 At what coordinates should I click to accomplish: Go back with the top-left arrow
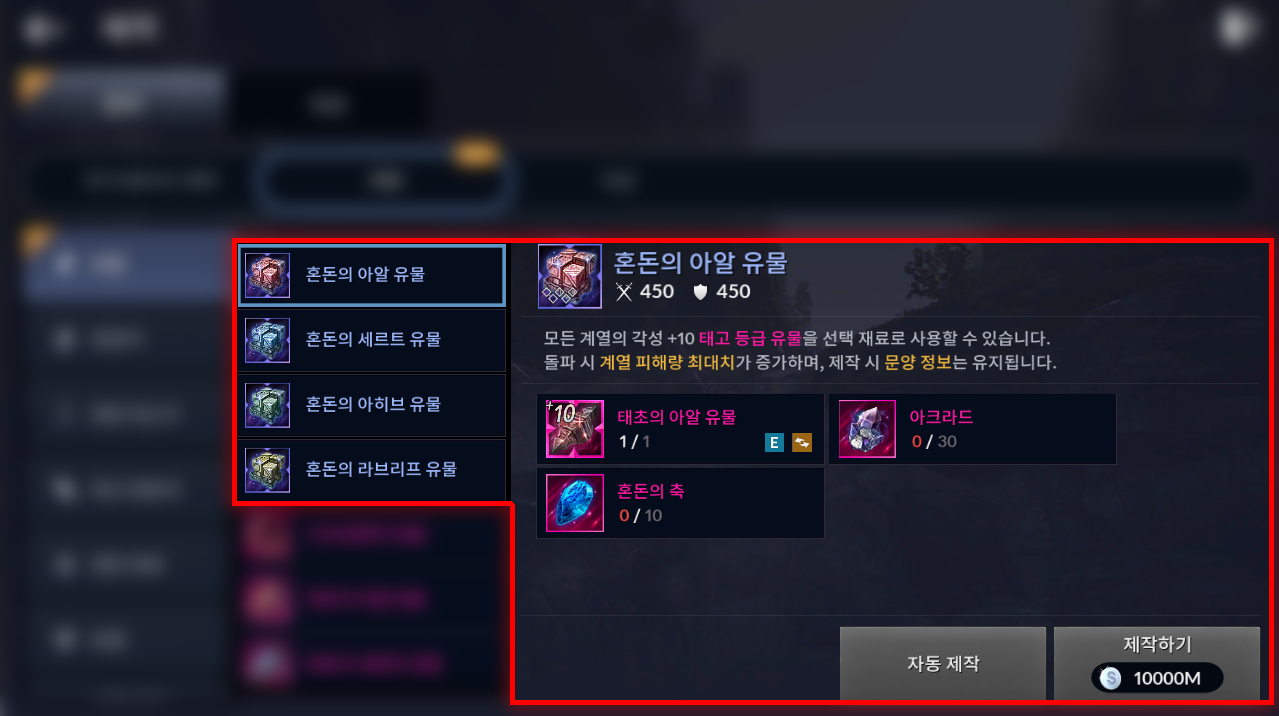coord(40,29)
